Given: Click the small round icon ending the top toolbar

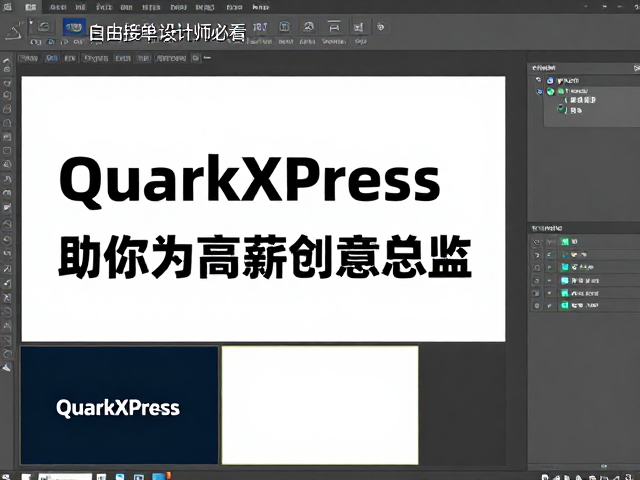Looking at the screenshot, I should pyautogui.click(x=380, y=27).
